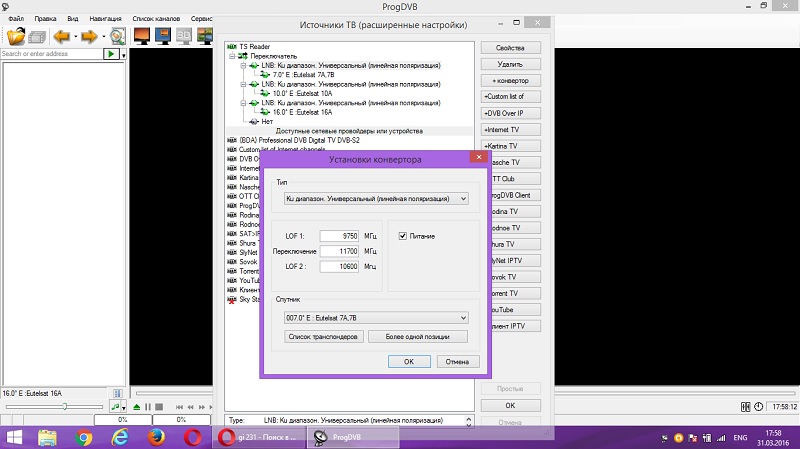
Task: Open Google Chrome from the taskbar
Action: click(84, 437)
